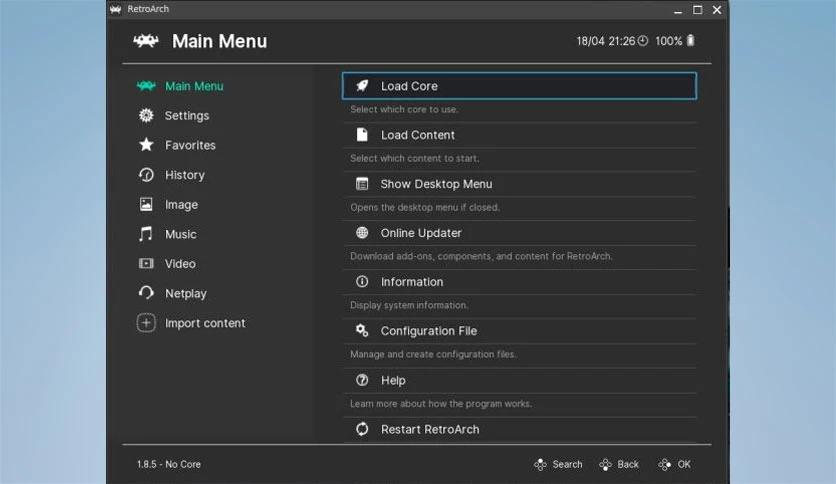Click the invader icon beside sidebar Main Menu
Screen dimensions: 836x484
(146, 86)
